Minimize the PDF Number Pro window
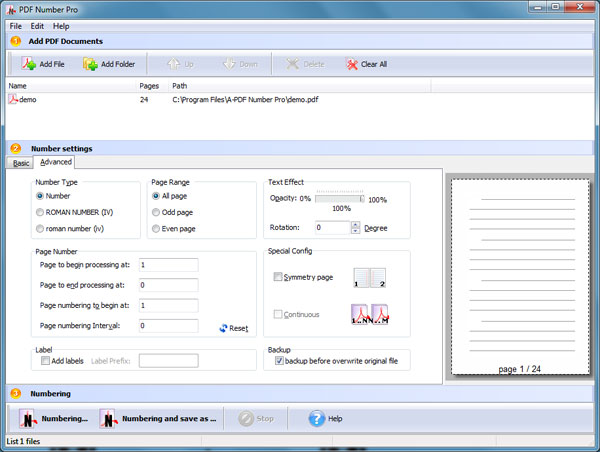The image size is (600, 452). [538, 7]
